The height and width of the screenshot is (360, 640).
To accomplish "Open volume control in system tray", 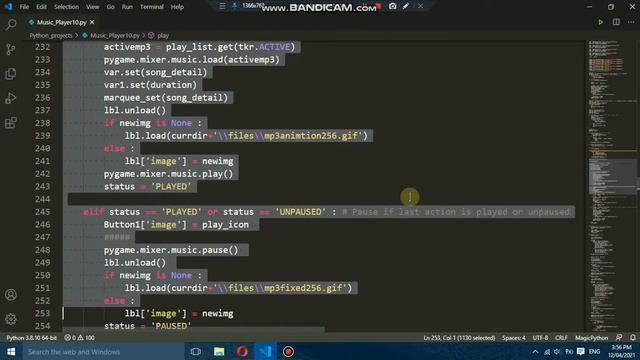I will pos(557,351).
